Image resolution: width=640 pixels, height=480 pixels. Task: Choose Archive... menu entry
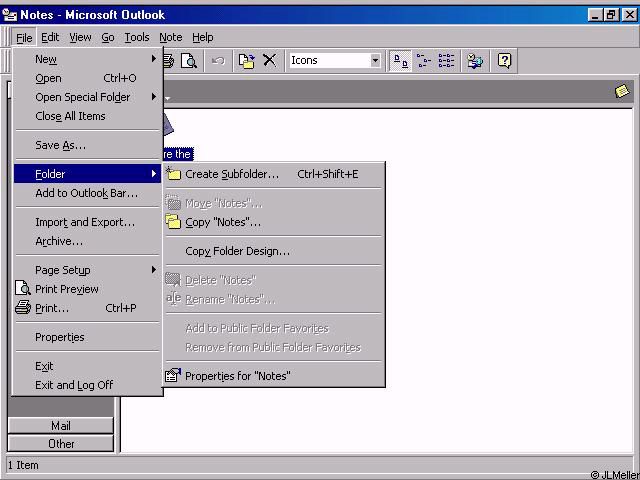(x=87, y=241)
